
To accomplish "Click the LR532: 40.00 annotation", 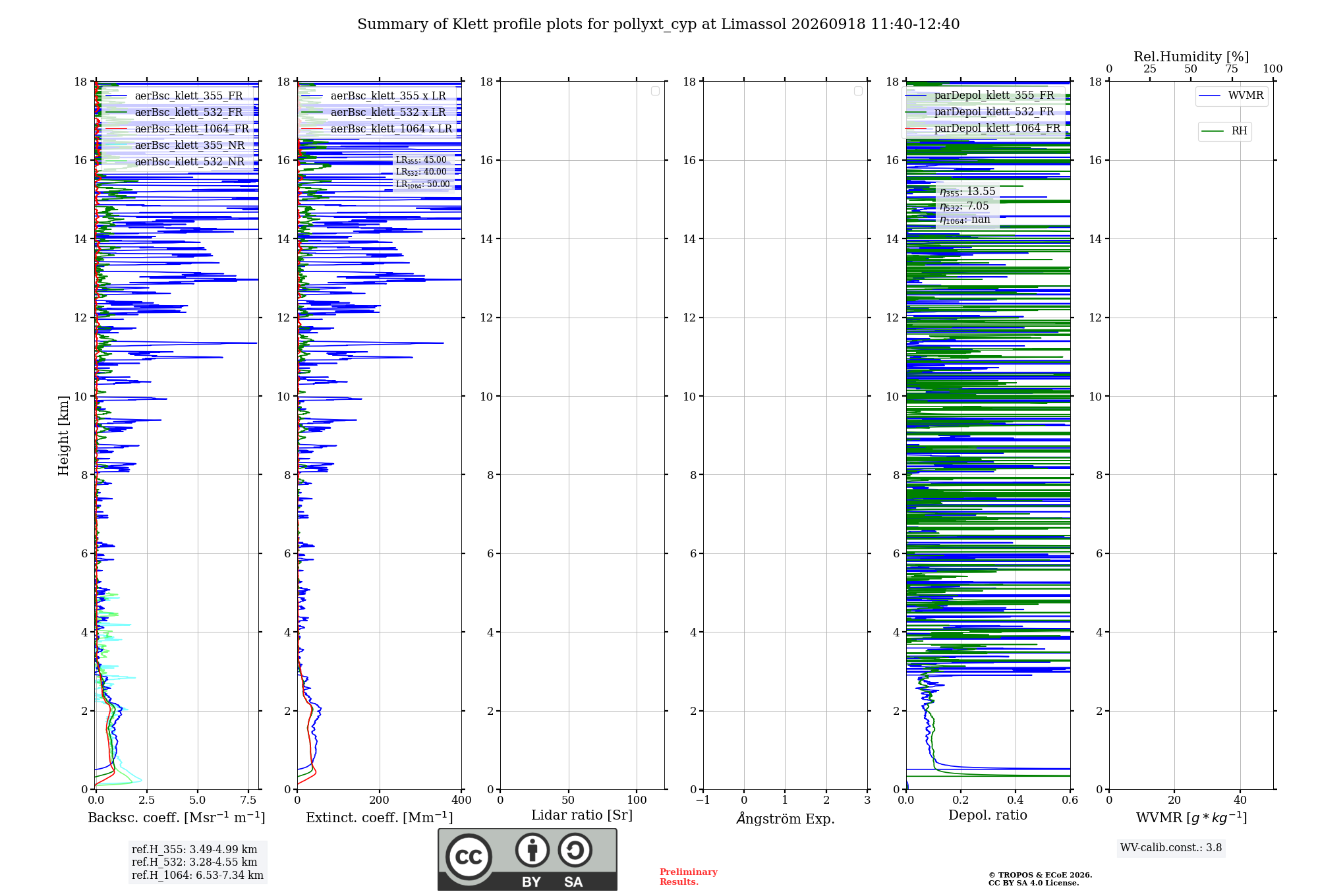I will (x=421, y=172).
